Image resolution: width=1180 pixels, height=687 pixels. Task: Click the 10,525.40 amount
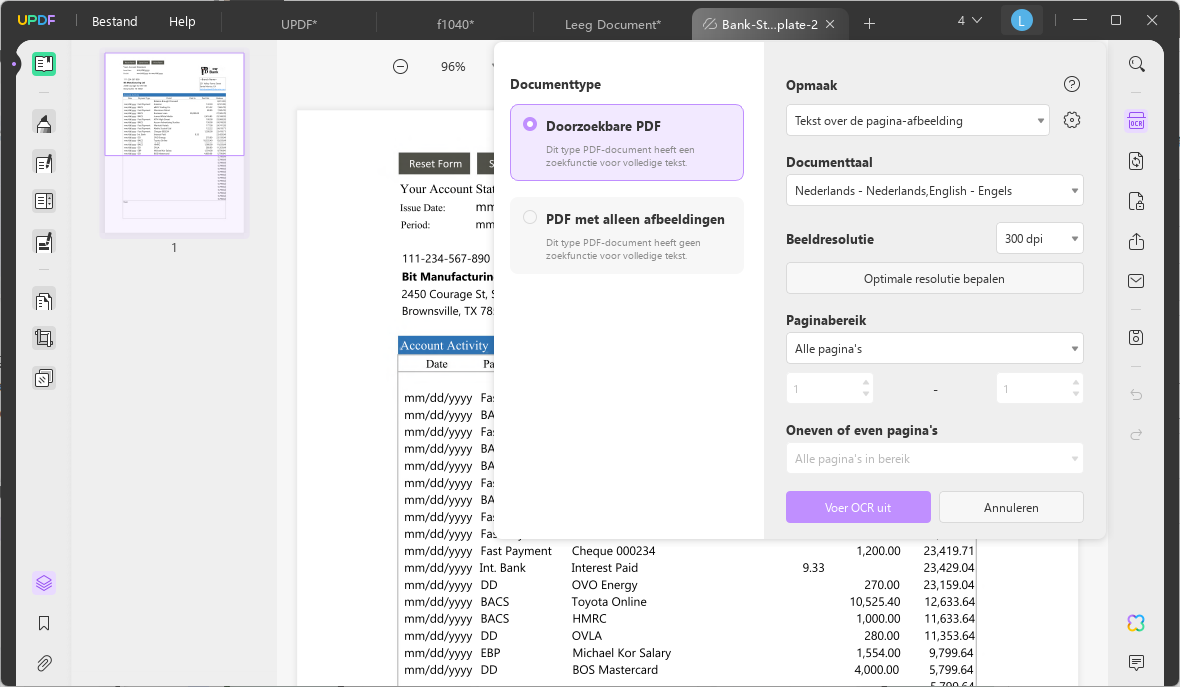(874, 601)
